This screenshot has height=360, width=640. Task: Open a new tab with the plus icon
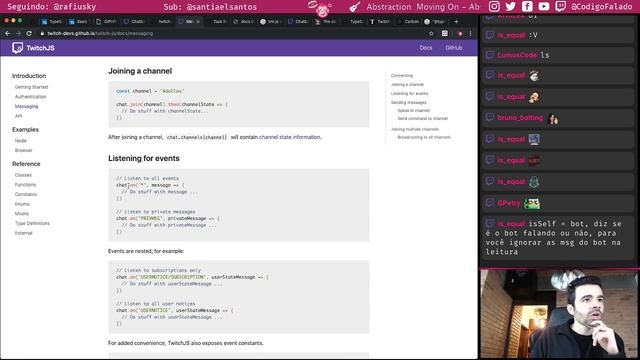tap(456, 22)
